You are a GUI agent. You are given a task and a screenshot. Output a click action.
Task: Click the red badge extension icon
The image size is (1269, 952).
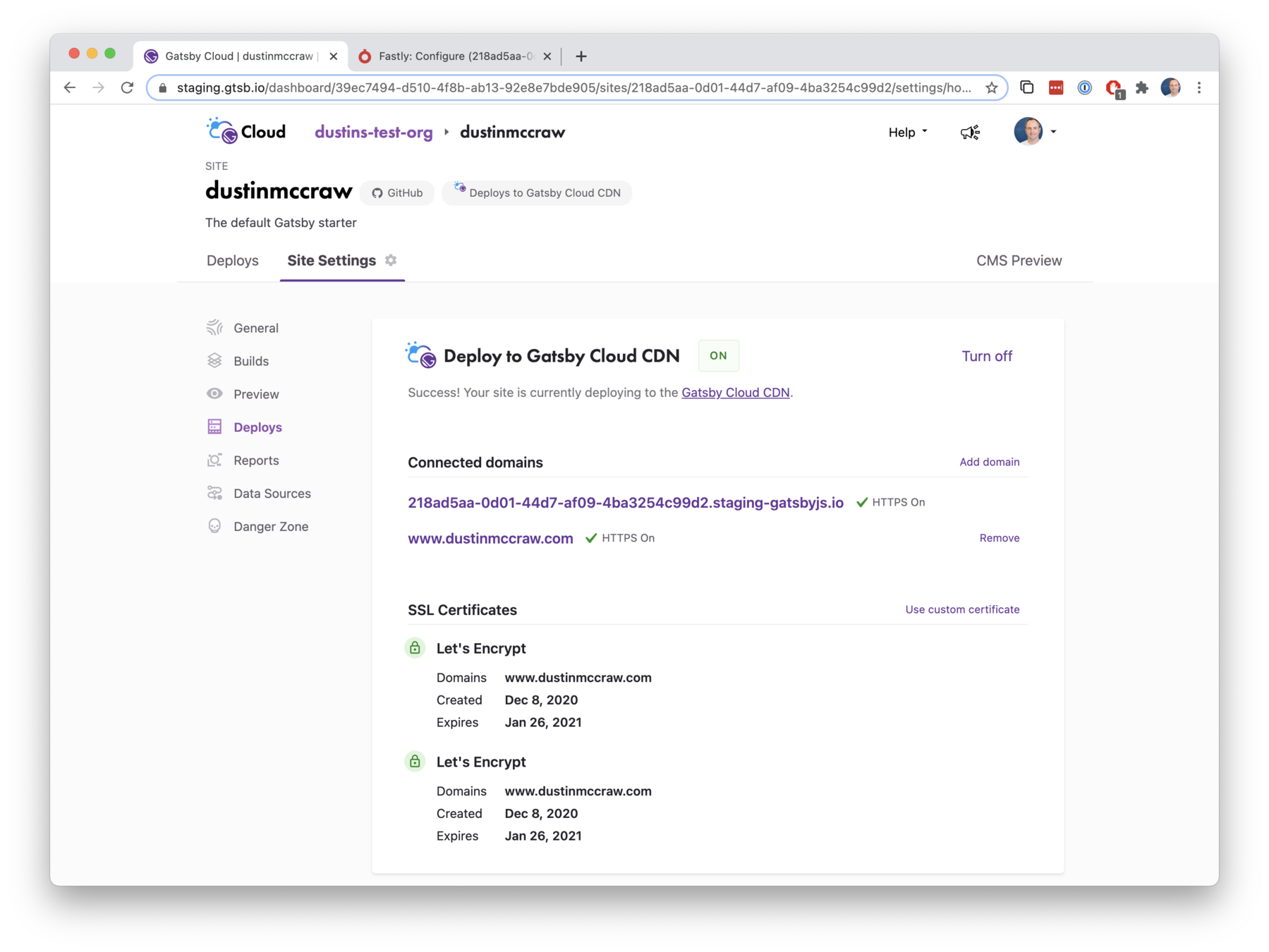1114,88
